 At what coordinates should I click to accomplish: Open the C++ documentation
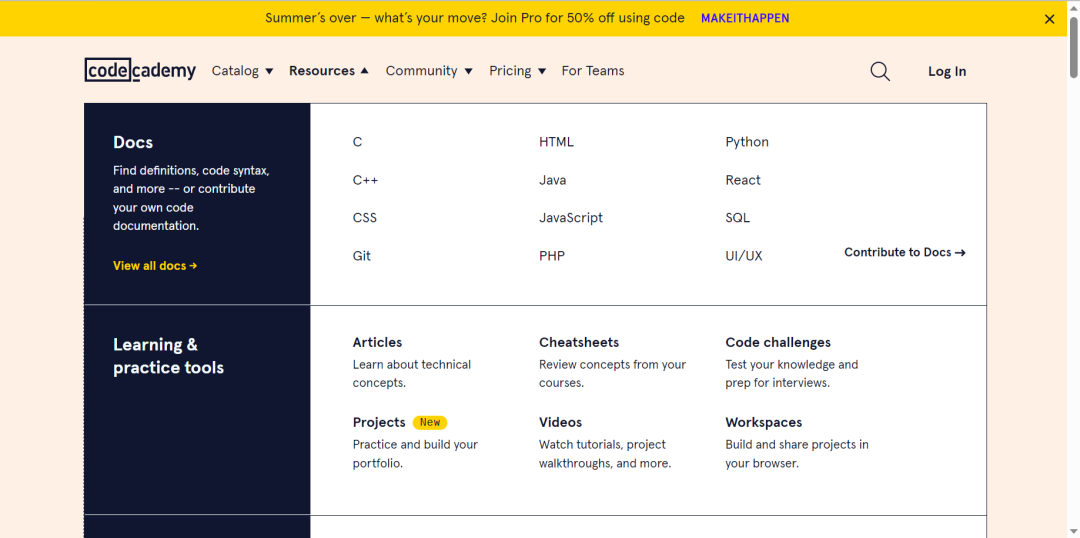(365, 180)
